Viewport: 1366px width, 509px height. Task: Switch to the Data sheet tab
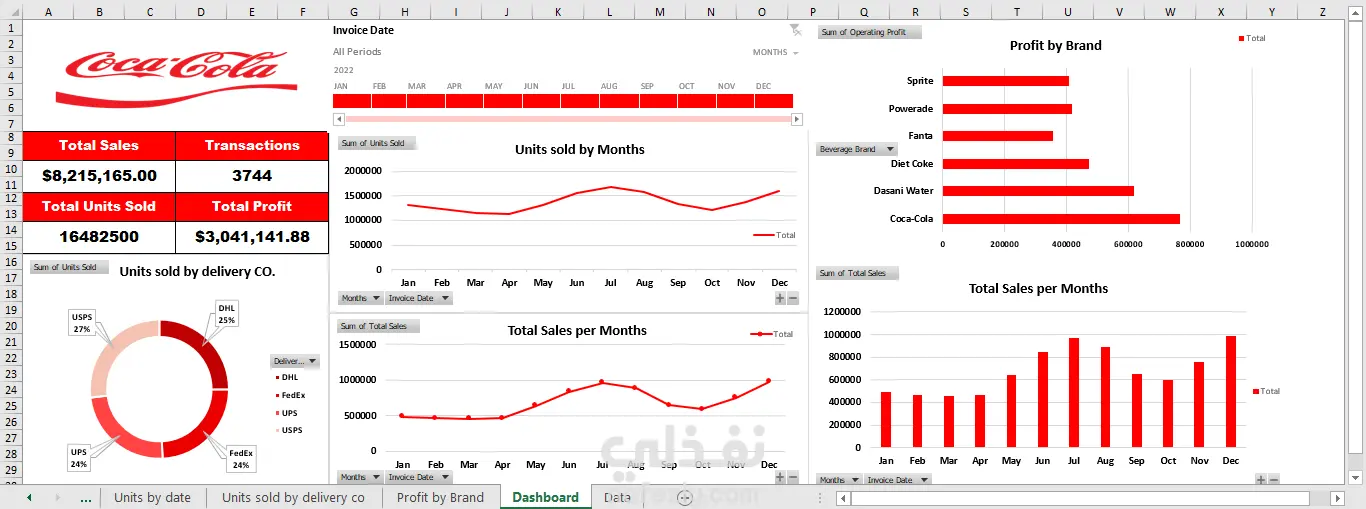tap(617, 497)
